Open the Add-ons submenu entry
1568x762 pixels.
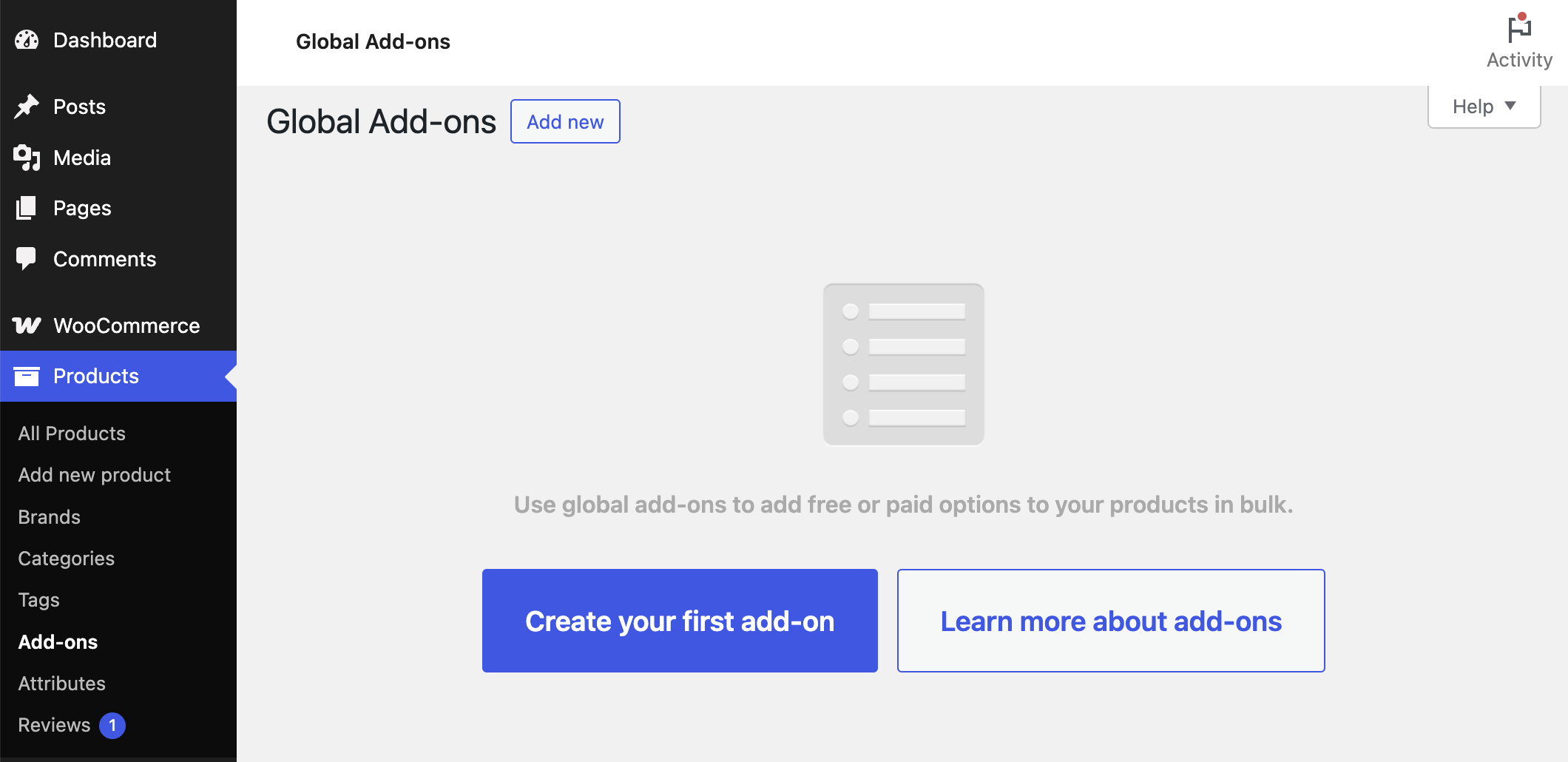[x=58, y=641]
